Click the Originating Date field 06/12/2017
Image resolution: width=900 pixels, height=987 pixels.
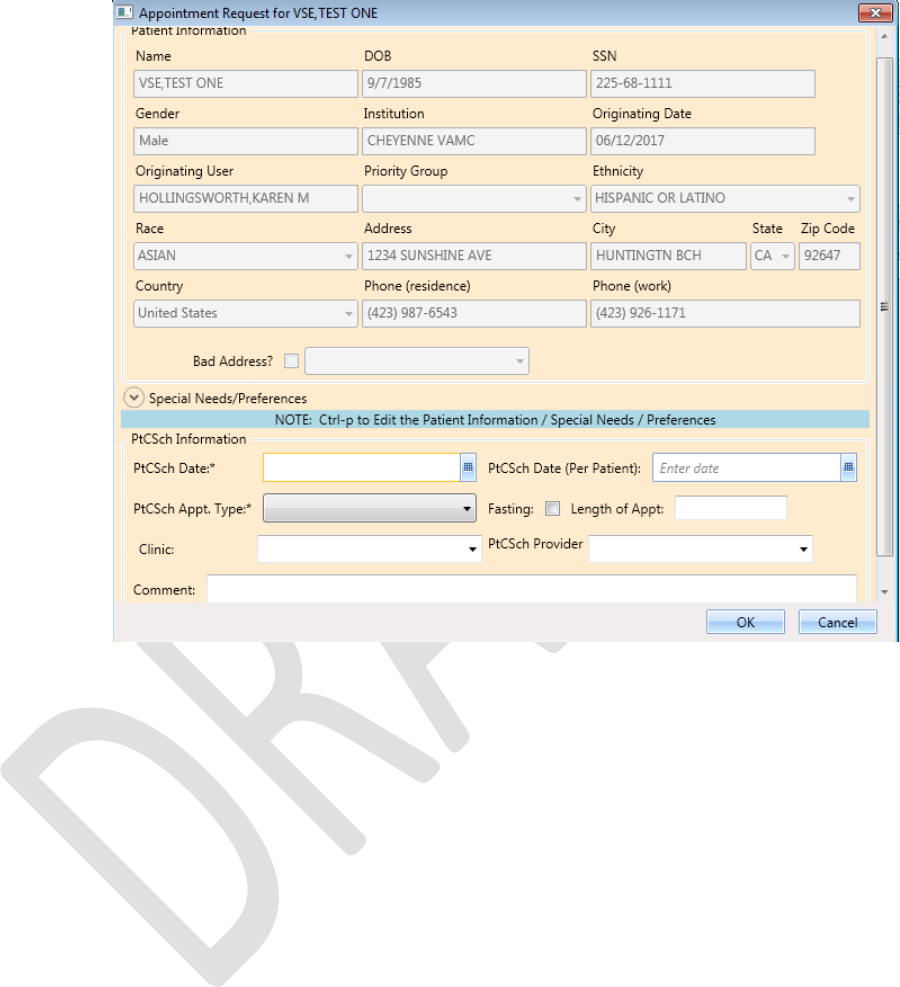(702, 141)
